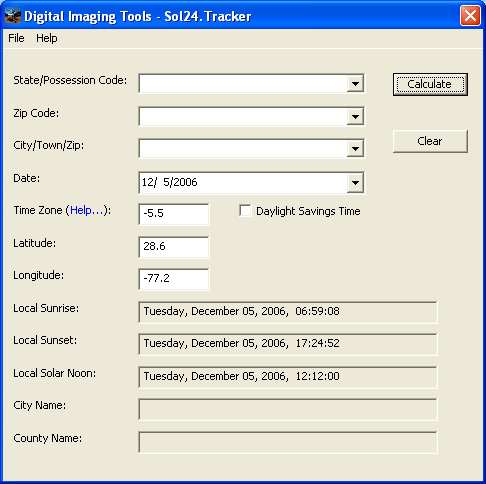Open the Date picker dropdown arrow

click(x=355, y=183)
